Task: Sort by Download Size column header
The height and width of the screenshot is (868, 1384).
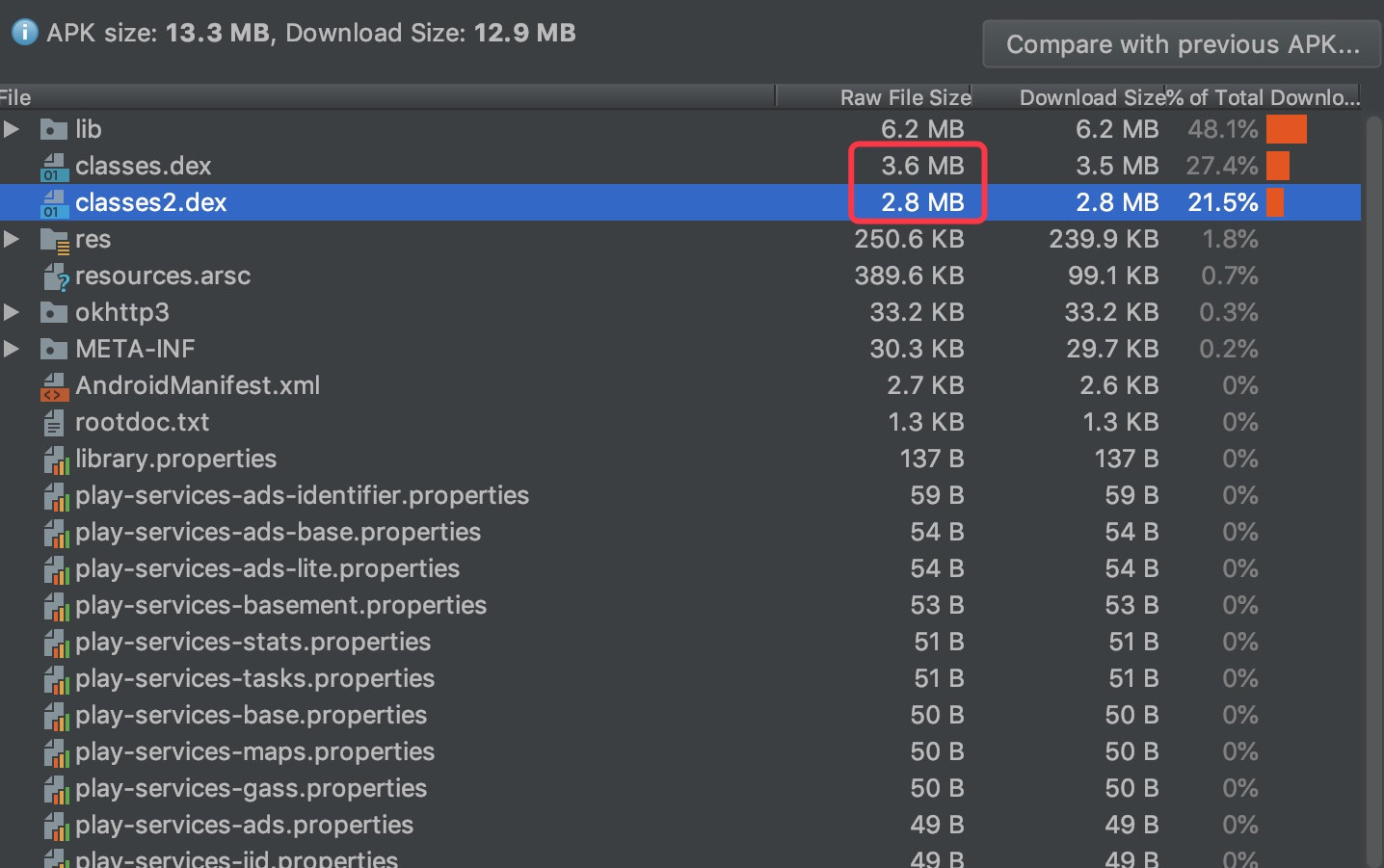Action: click(x=1091, y=97)
